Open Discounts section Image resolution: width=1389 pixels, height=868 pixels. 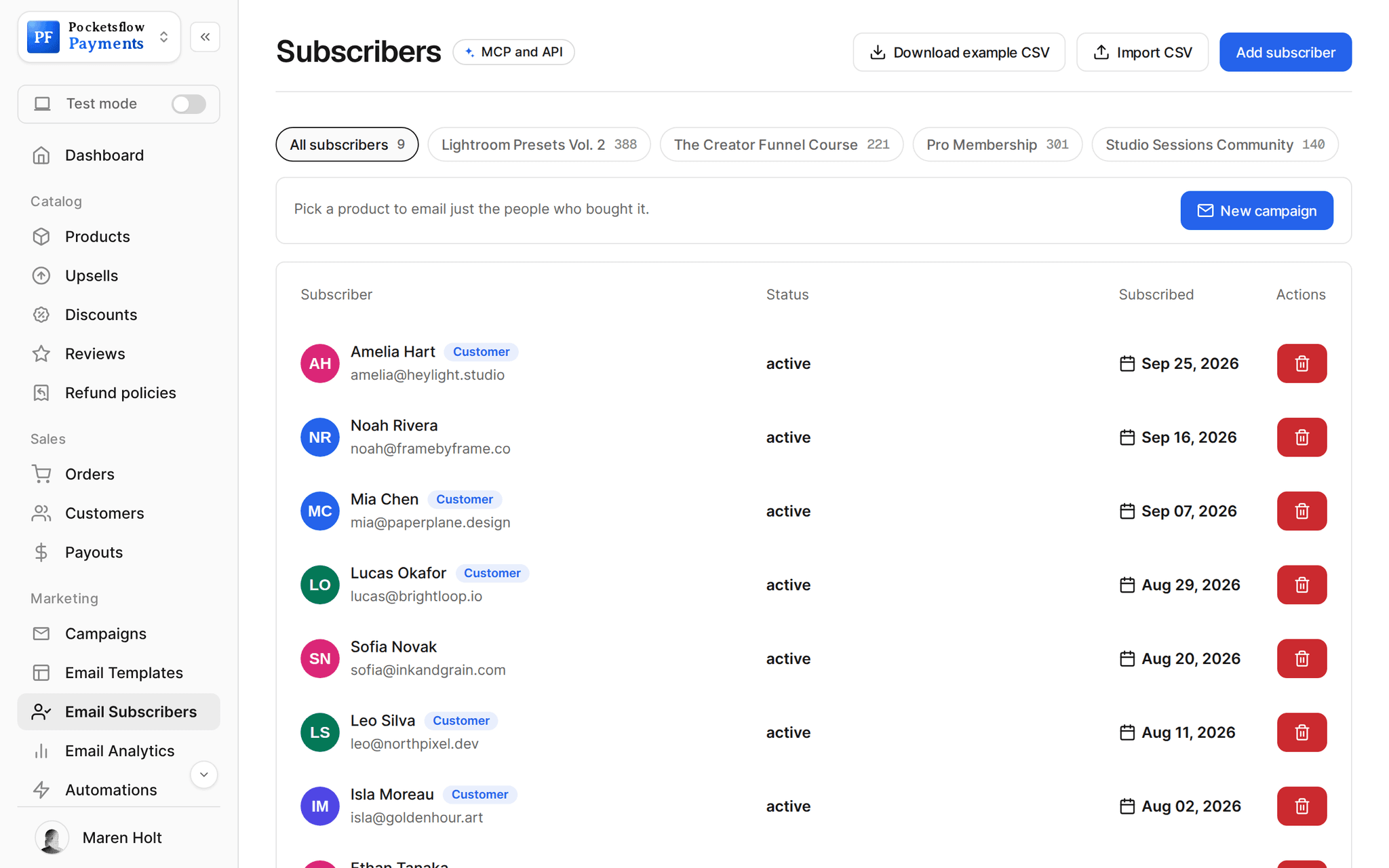pyautogui.click(x=119, y=315)
